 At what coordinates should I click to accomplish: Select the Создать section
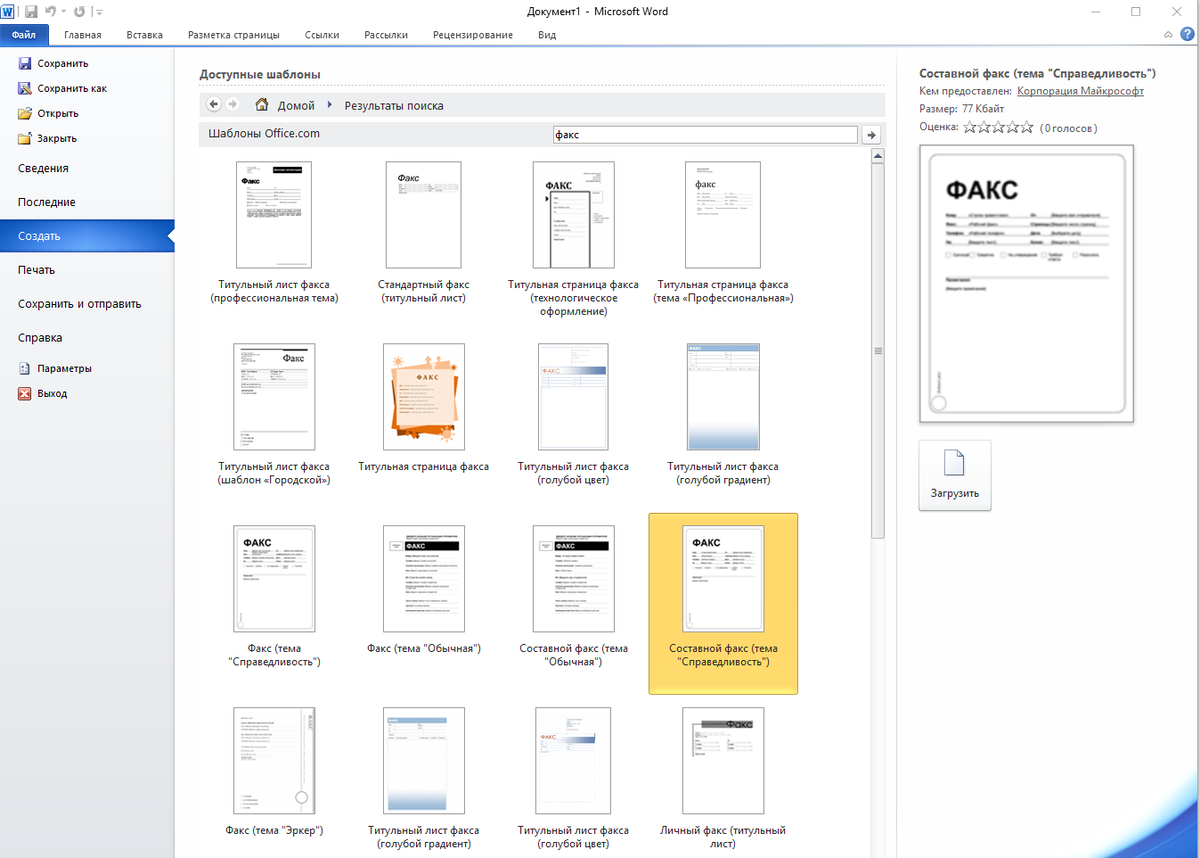pos(87,236)
